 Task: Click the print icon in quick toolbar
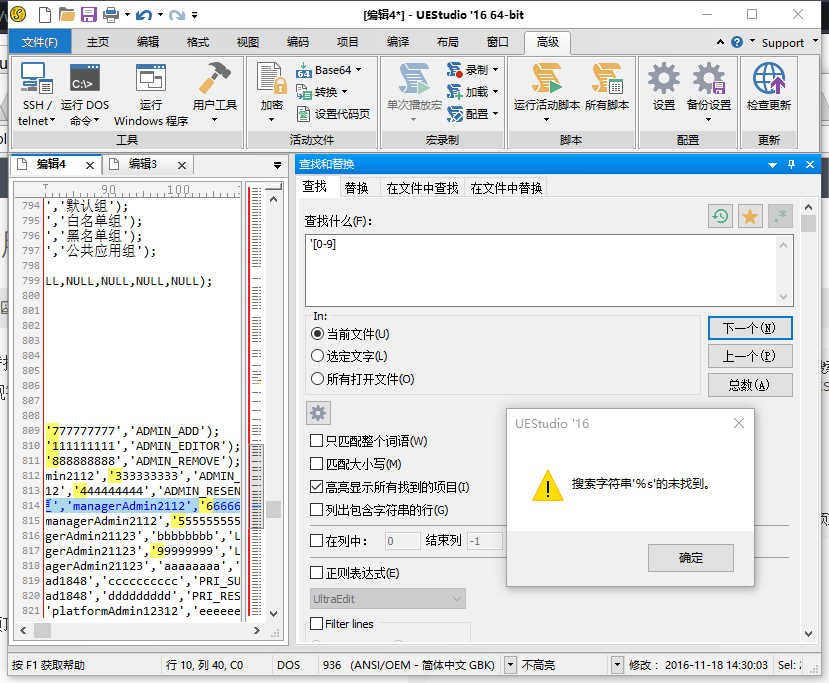pyautogui.click(x=110, y=14)
